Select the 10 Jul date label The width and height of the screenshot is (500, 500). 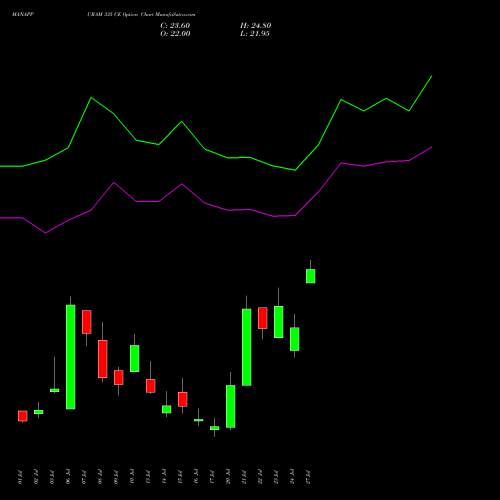coord(132,477)
